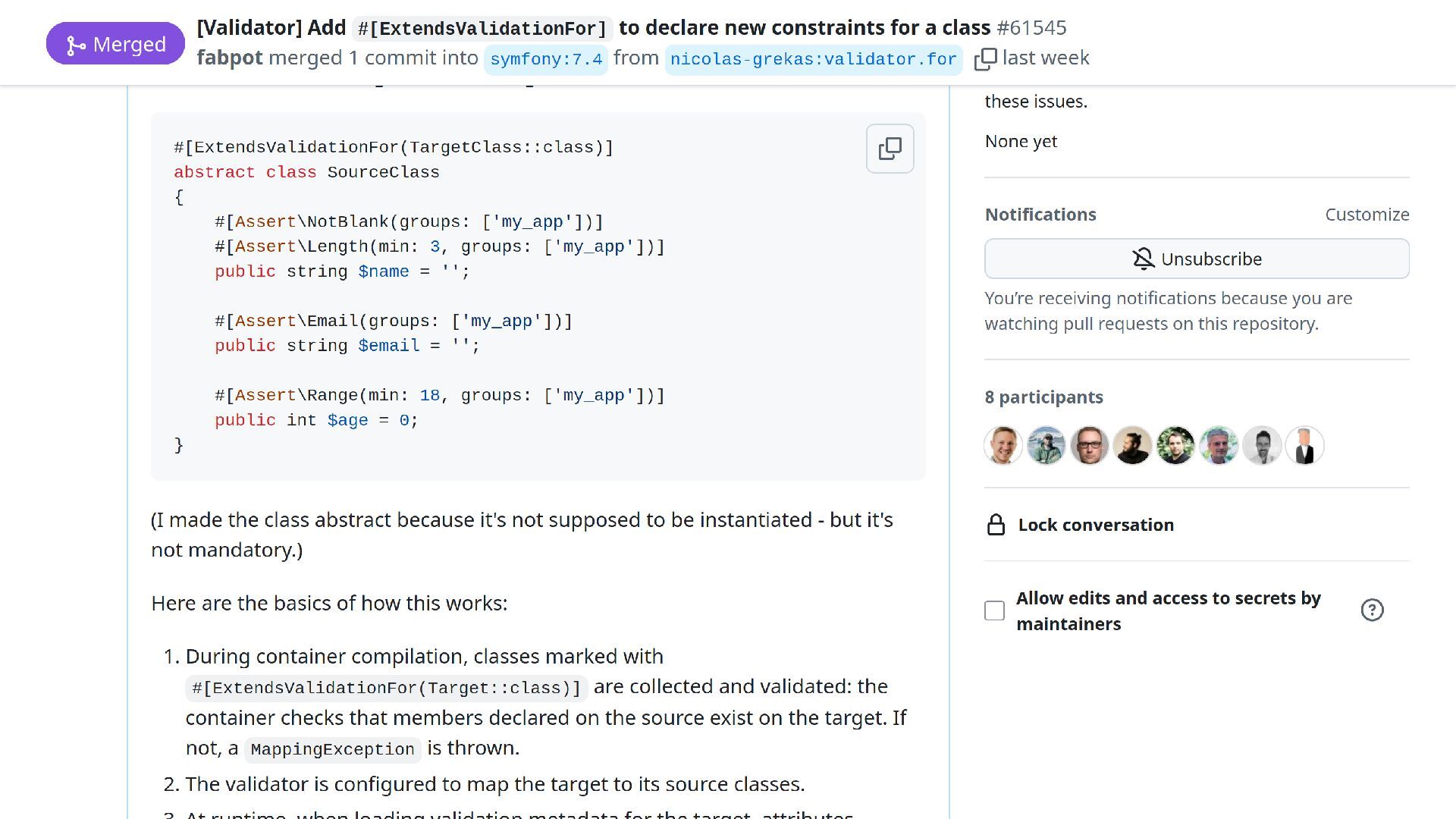Click the sixth participant avatar

click(x=1219, y=445)
